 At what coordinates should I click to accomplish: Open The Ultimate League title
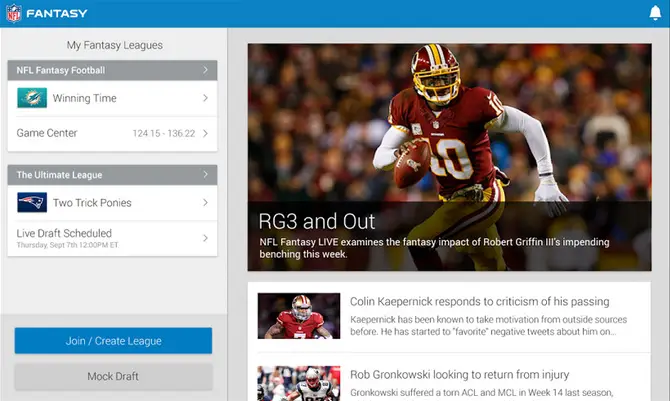(59, 175)
